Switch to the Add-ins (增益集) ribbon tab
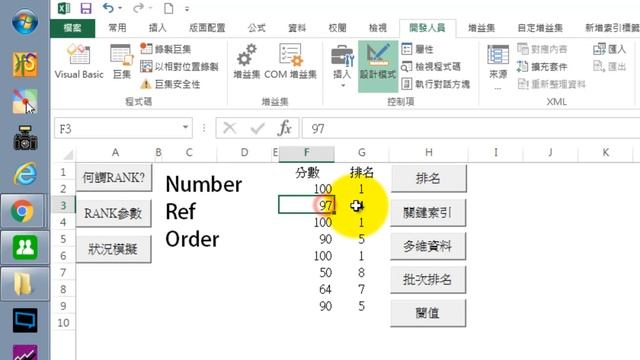The image size is (640, 360). click(x=481, y=28)
